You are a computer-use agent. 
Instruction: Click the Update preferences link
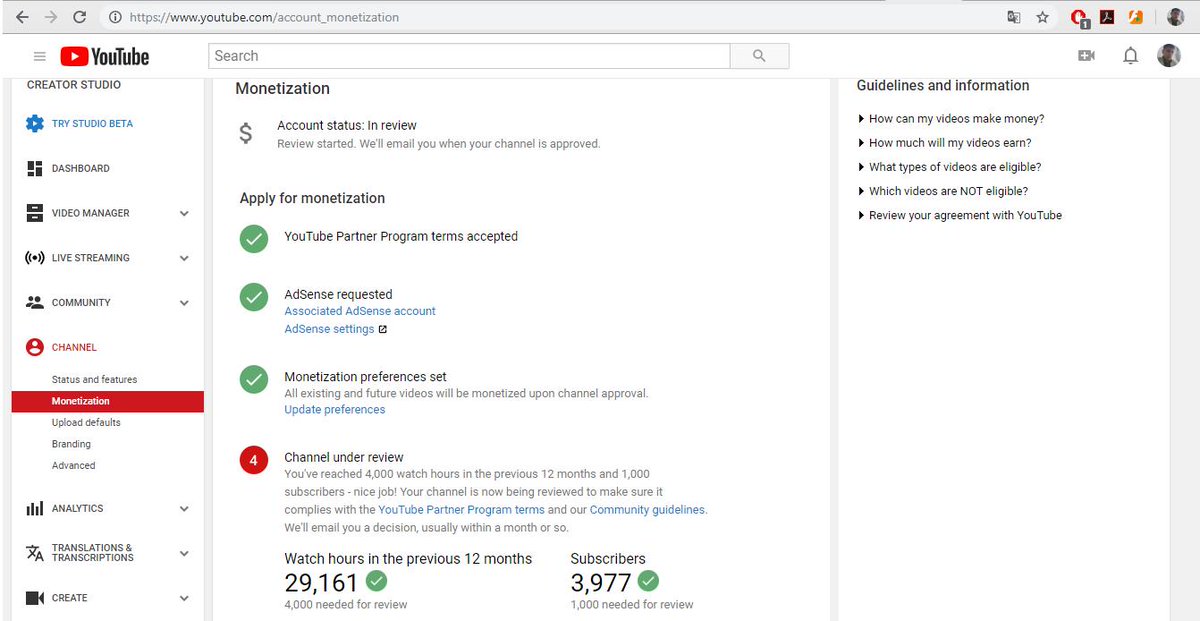(x=334, y=409)
